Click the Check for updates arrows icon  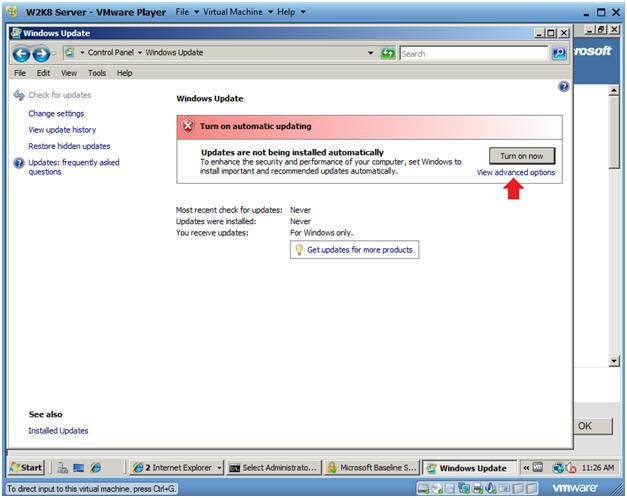point(19,95)
